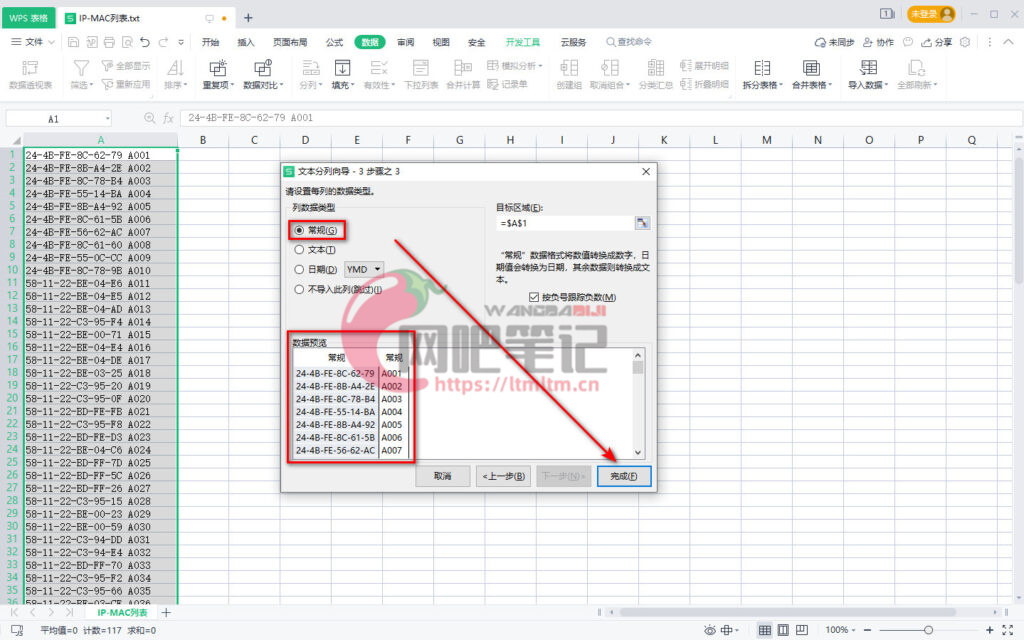This screenshot has height=640, width=1024.
Task: Open the 开发工具 ribbon tab
Action: [x=522, y=42]
